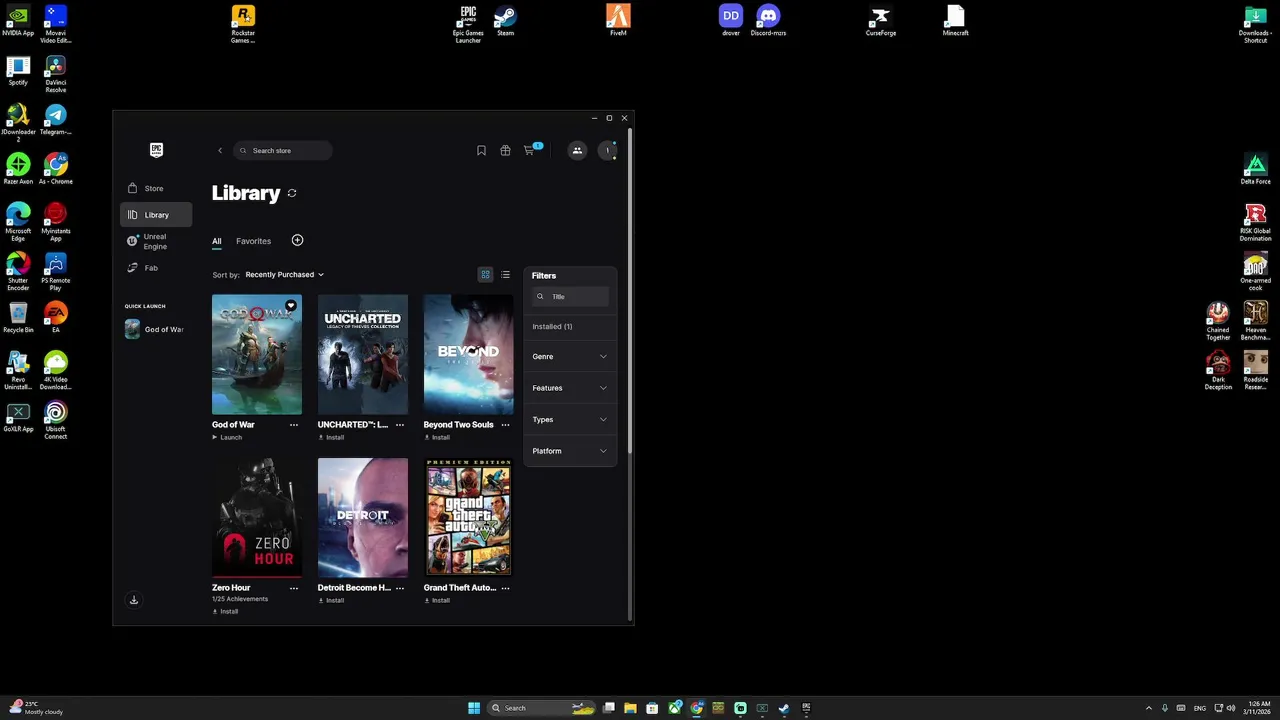
Task: Install Beyond Two Souls
Action: 437,437
